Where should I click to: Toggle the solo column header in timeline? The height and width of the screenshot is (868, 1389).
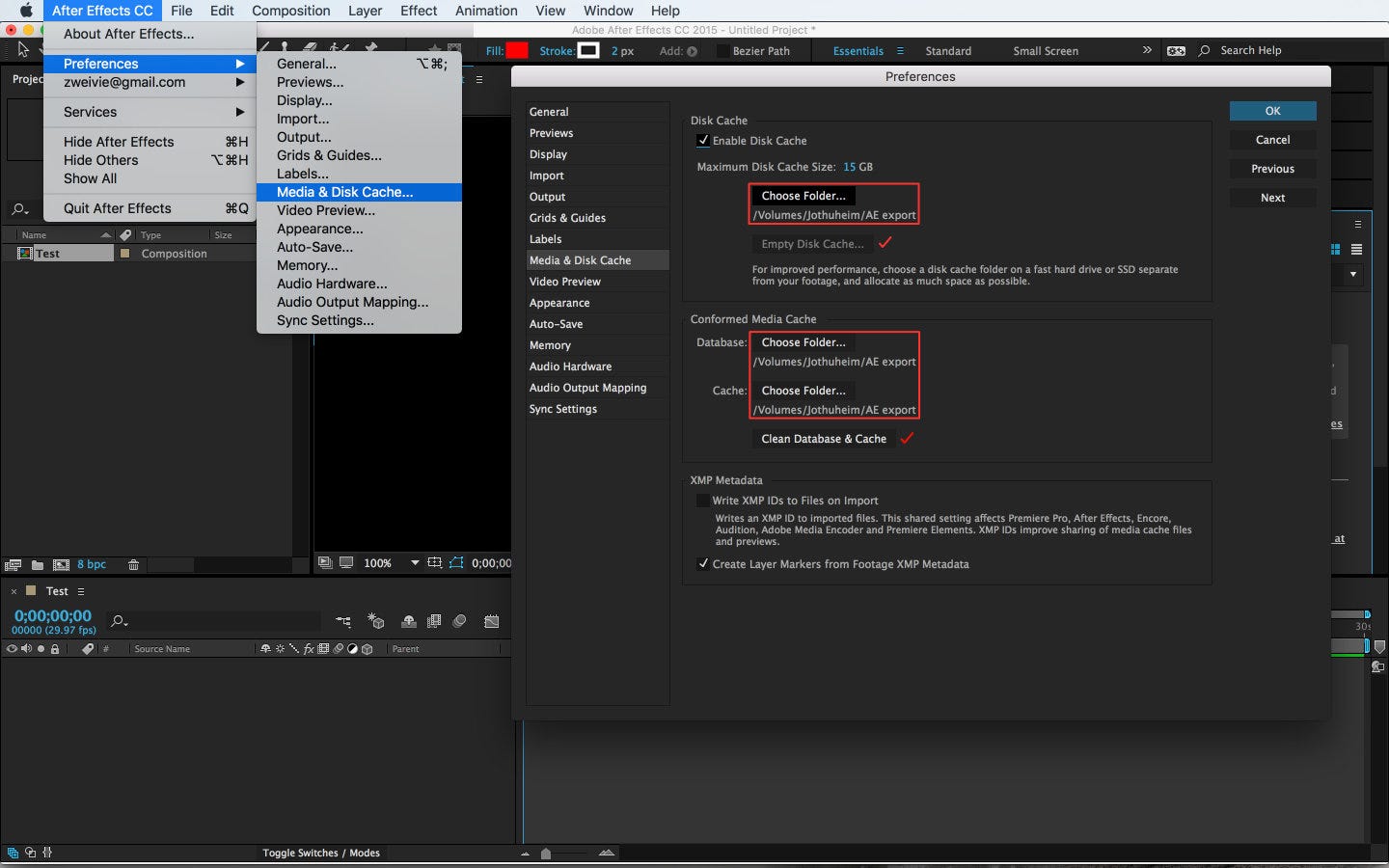click(41, 649)
